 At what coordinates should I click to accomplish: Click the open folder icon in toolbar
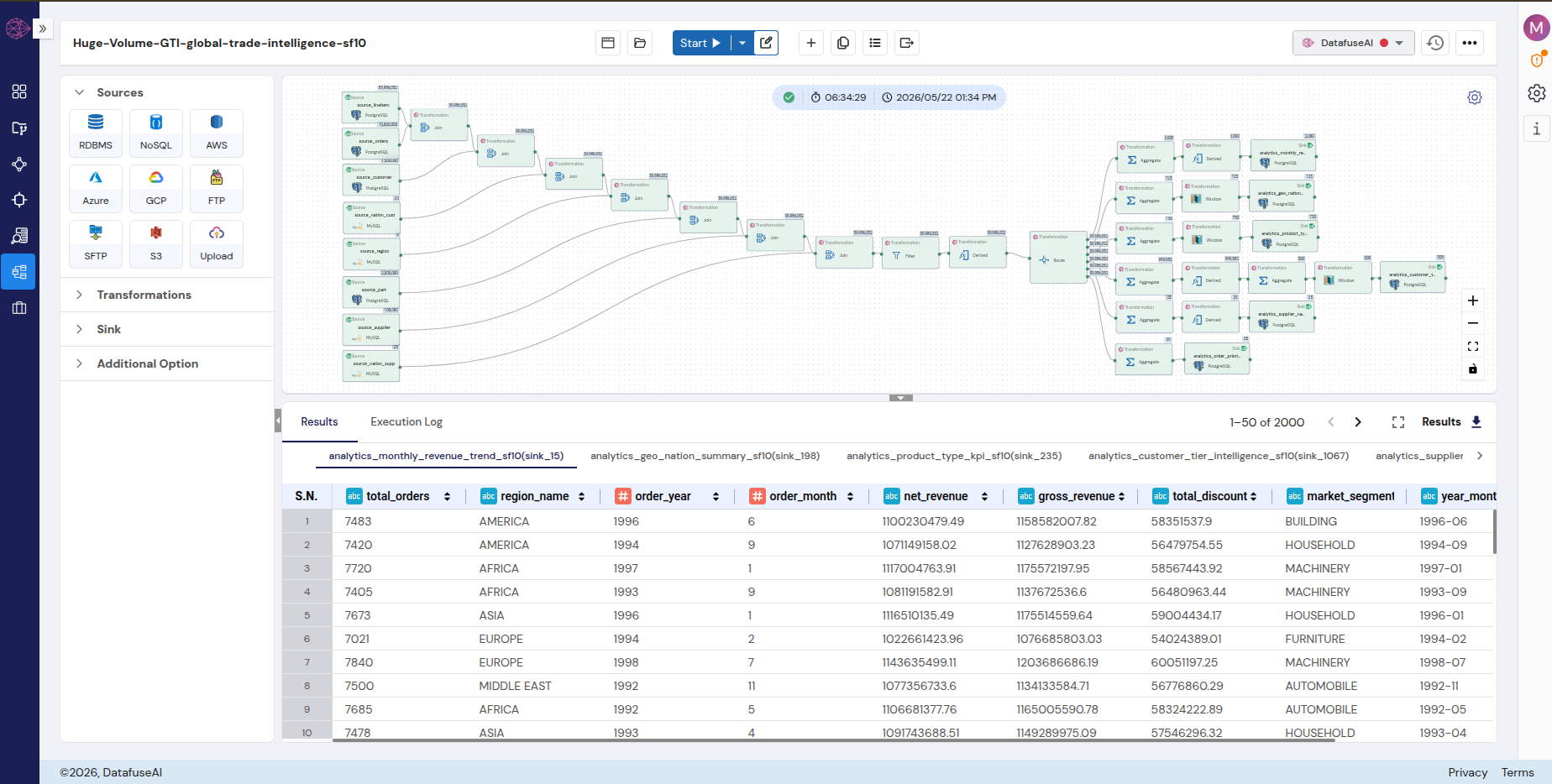[640, 43]
